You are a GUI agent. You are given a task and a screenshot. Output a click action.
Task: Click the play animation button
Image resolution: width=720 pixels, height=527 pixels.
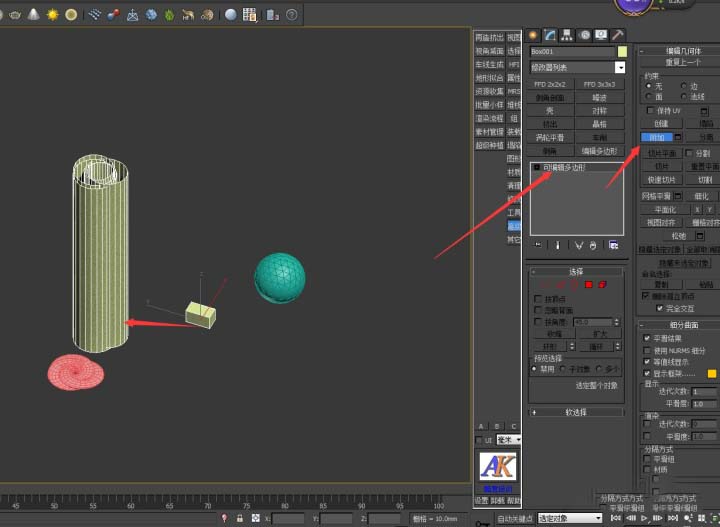[644, 518]
